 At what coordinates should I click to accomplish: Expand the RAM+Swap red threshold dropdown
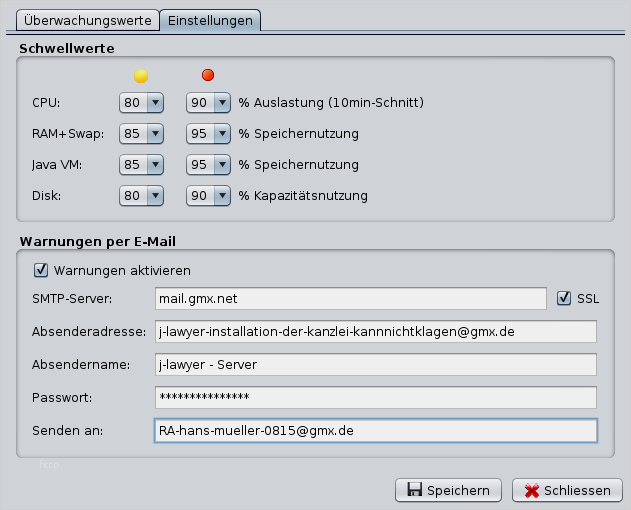(x=209, y=133)
